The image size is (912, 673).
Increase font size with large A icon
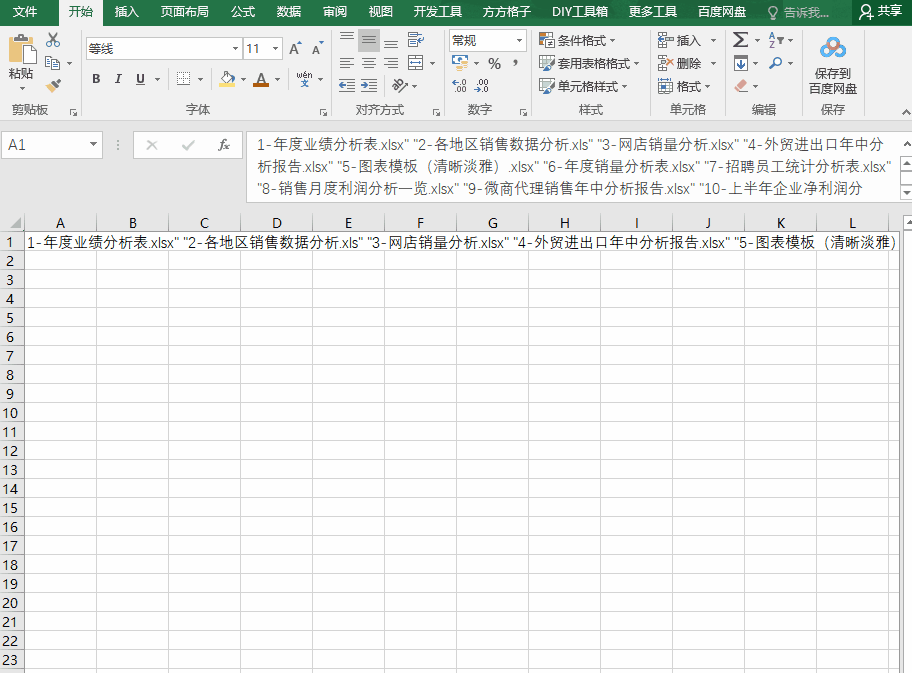tap(295, 48)
